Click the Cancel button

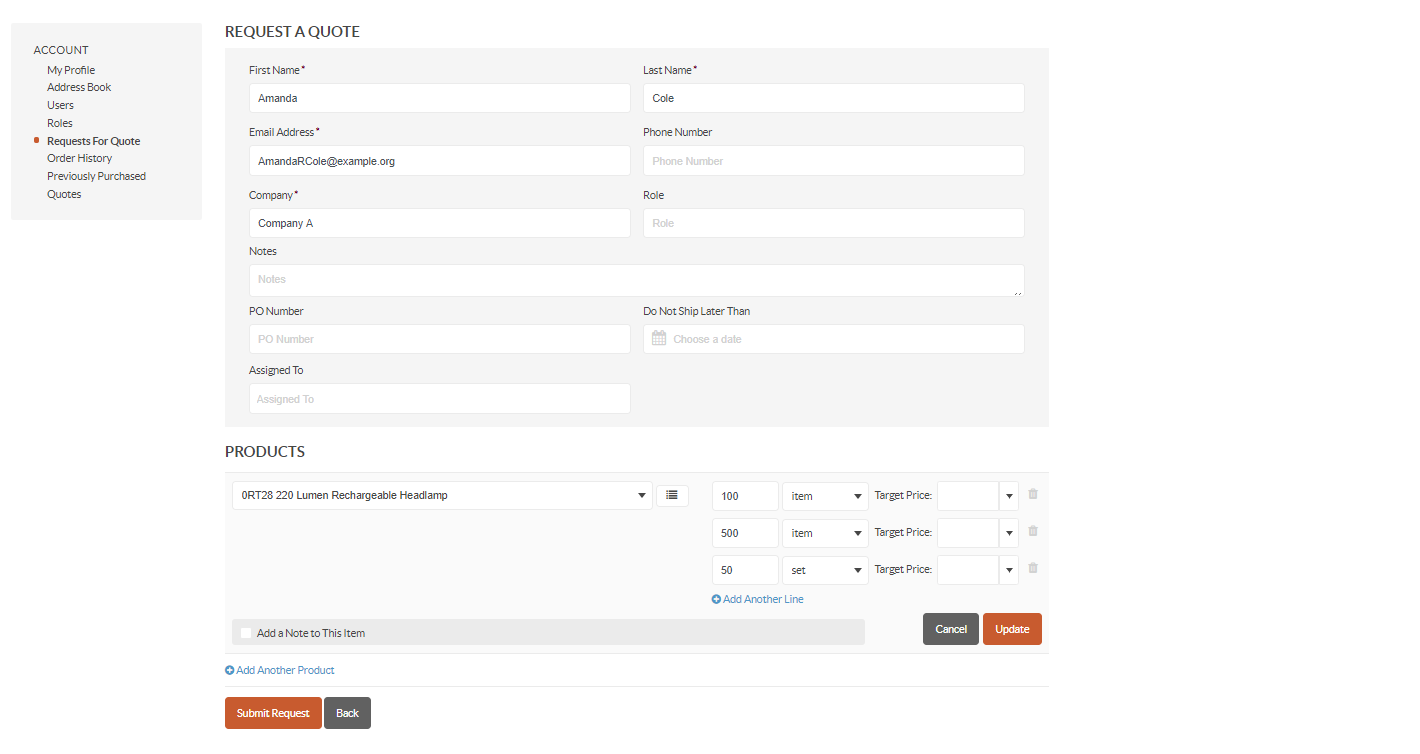951,629
